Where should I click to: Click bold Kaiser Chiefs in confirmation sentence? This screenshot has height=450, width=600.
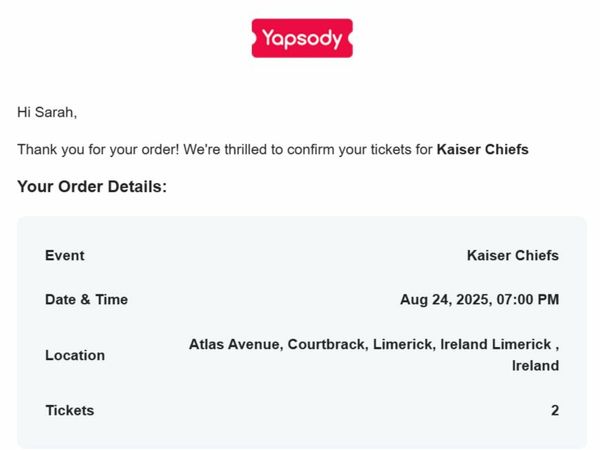click(x=483, y=149)
